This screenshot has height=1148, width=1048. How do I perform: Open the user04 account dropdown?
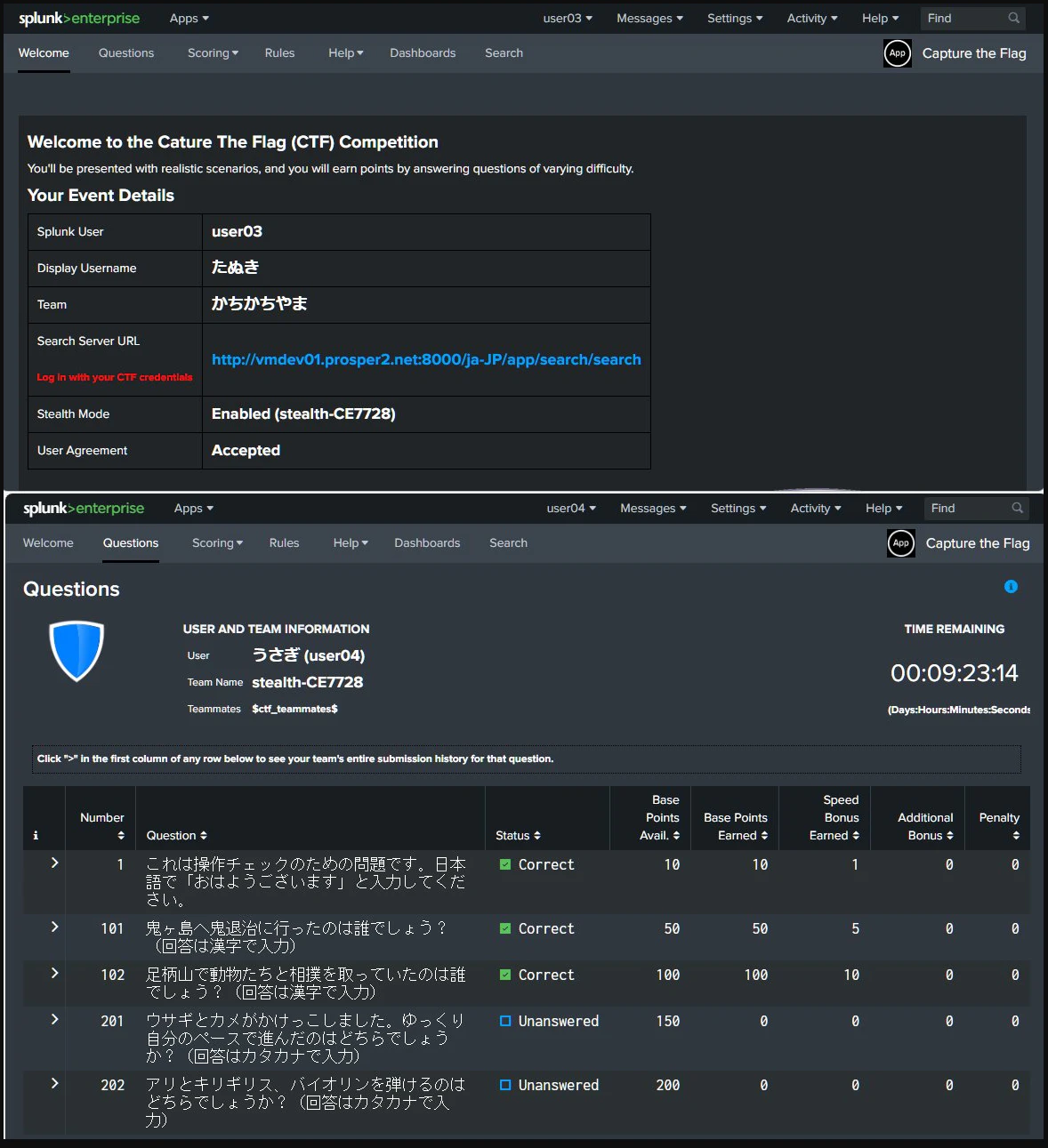[571, 508]
